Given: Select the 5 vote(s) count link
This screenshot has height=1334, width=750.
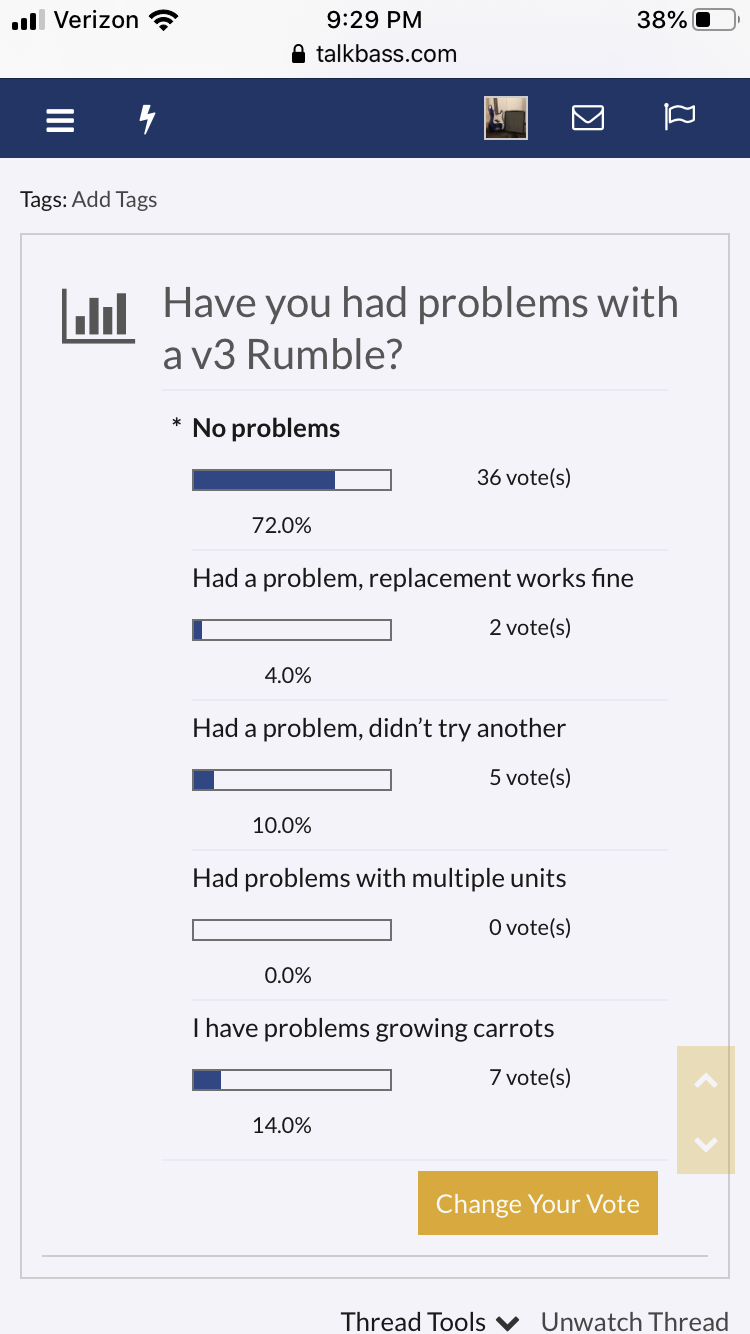Looking at the screenshot, I should [x=530, y=777].
